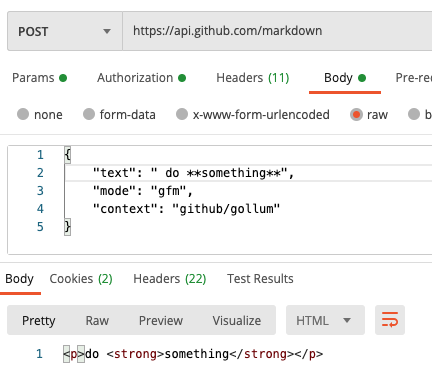
Task: Click the "mode": "gfm" line
Action: pyautogui.click(x=143, y=191)
